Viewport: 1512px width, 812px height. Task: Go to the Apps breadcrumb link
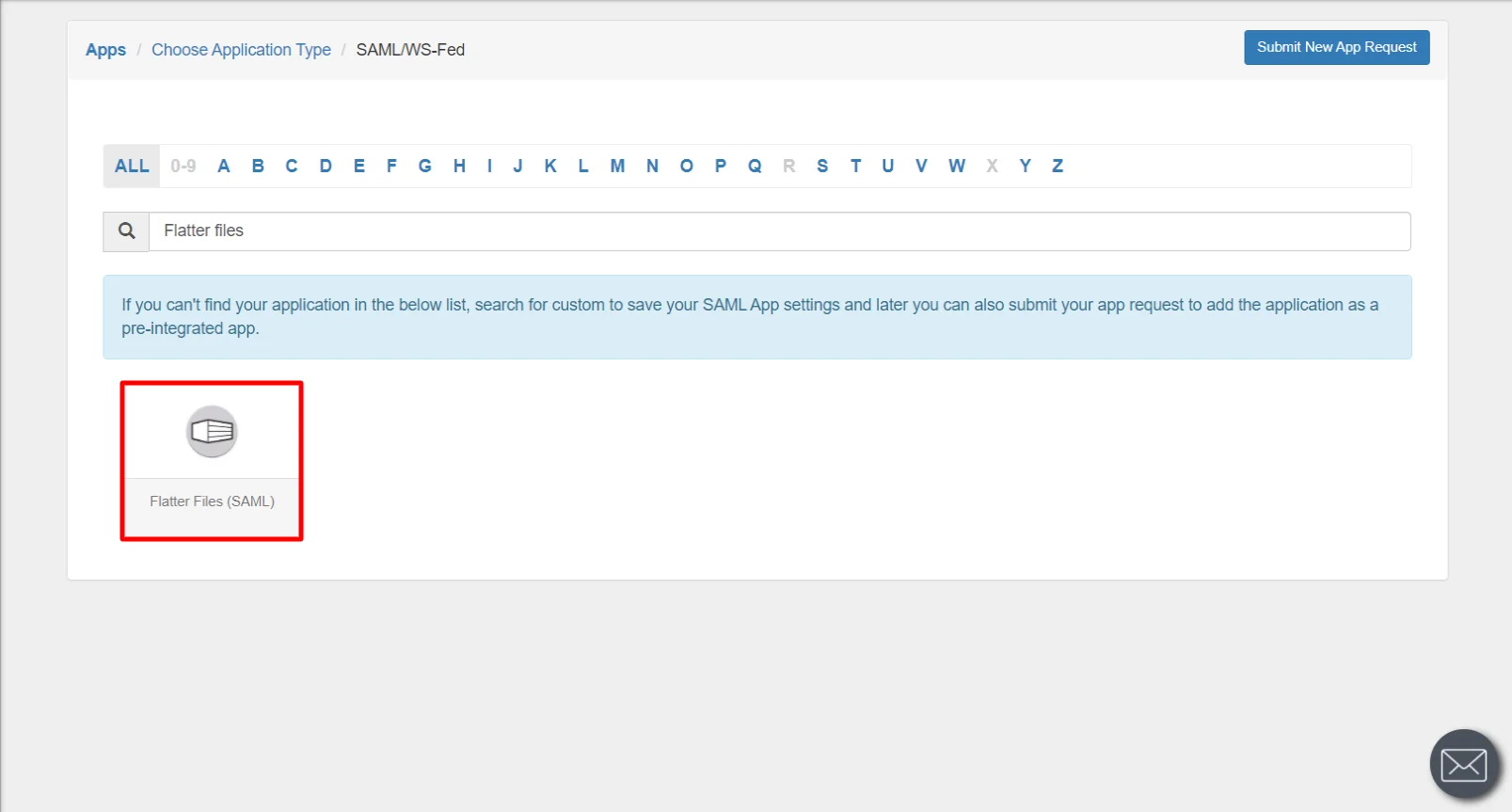click(105, 50)
